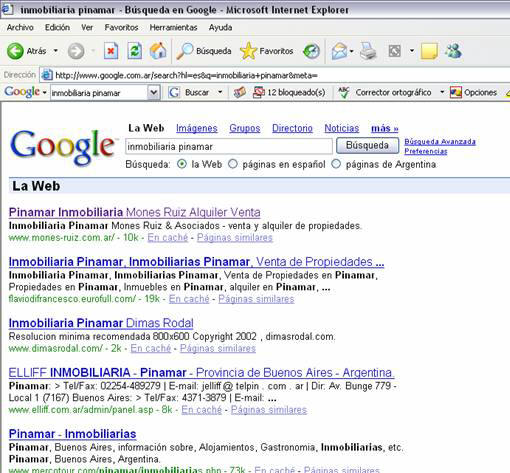Open the Imágenes search link
This screenshot has height=473, width=510.
(197, 128)
